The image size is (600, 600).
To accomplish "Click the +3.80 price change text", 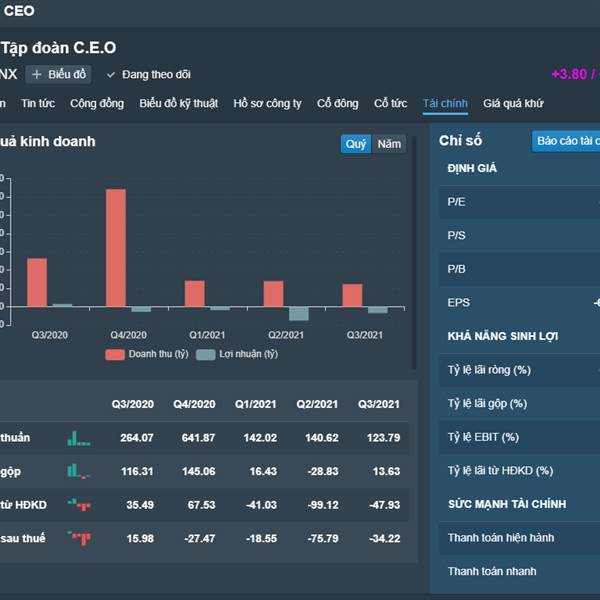I will click(569, 74).
